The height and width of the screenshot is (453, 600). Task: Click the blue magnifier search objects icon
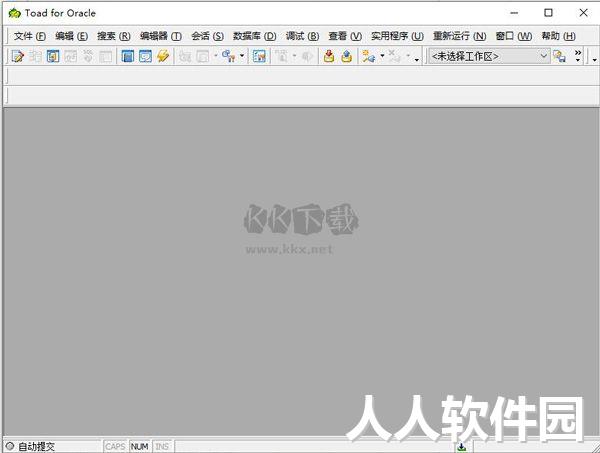[229, 56]
